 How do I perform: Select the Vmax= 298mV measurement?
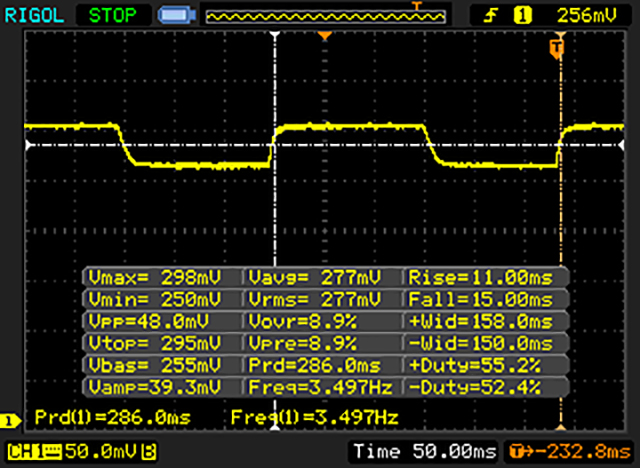click(x=162, y=277)
